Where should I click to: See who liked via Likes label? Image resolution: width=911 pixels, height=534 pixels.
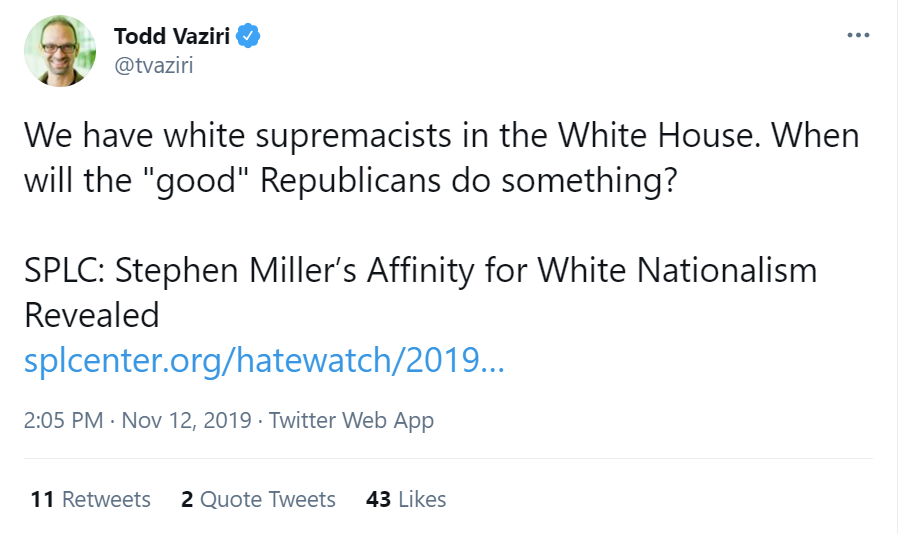tap(422, 499)
